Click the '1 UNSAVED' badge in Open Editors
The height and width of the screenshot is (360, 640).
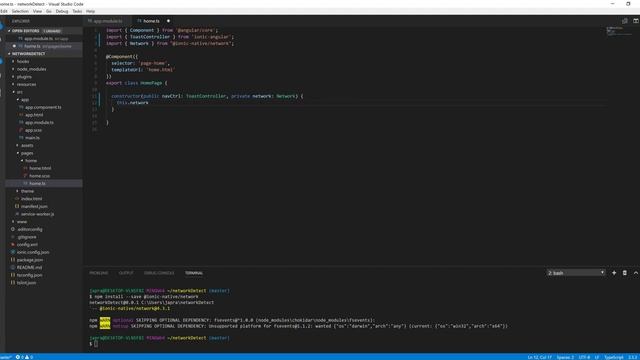click(x=52, y=31)
